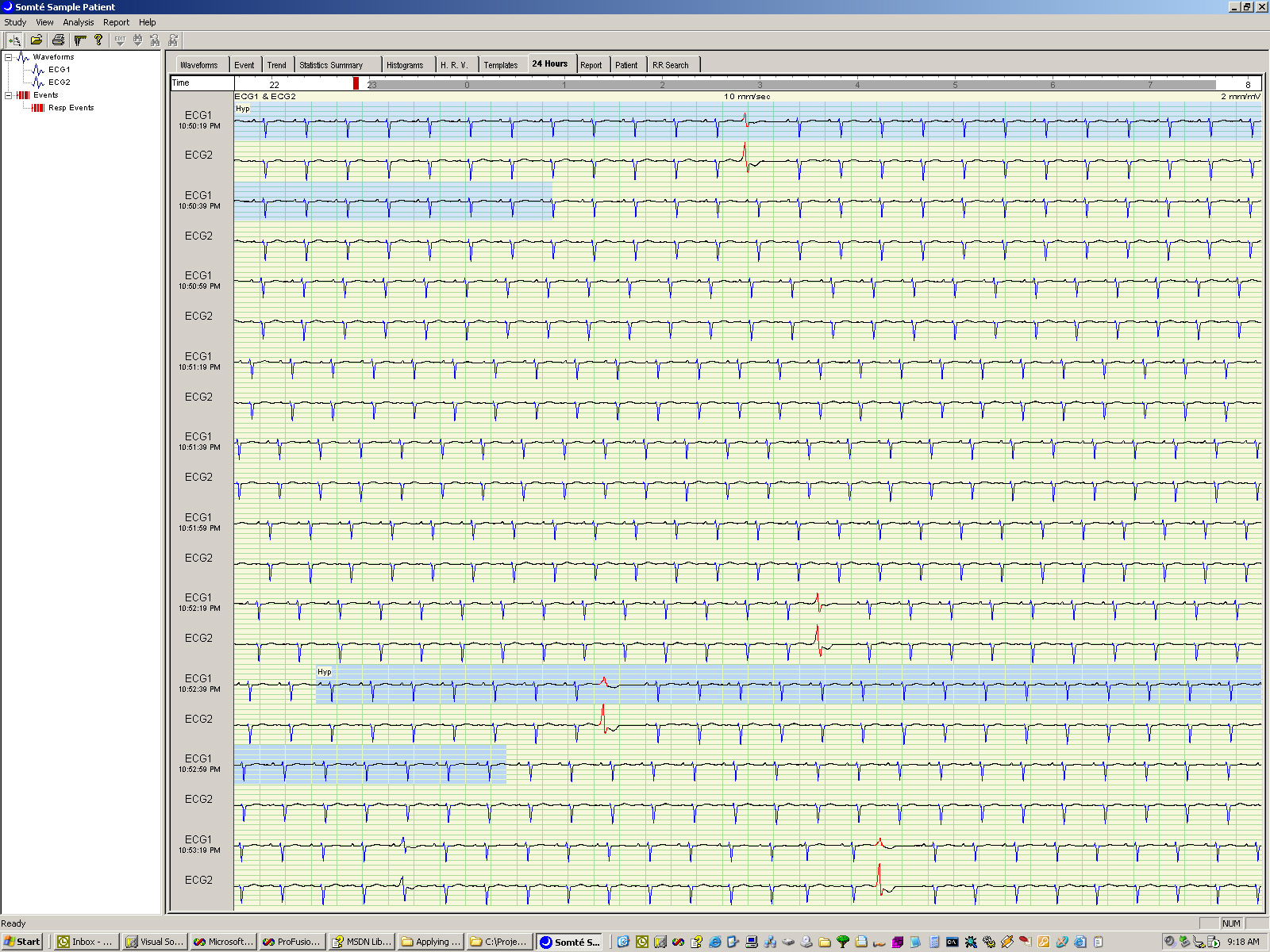
Task: Select ECG1 in the Waveforms tree
Action: [x=59, y=69]
